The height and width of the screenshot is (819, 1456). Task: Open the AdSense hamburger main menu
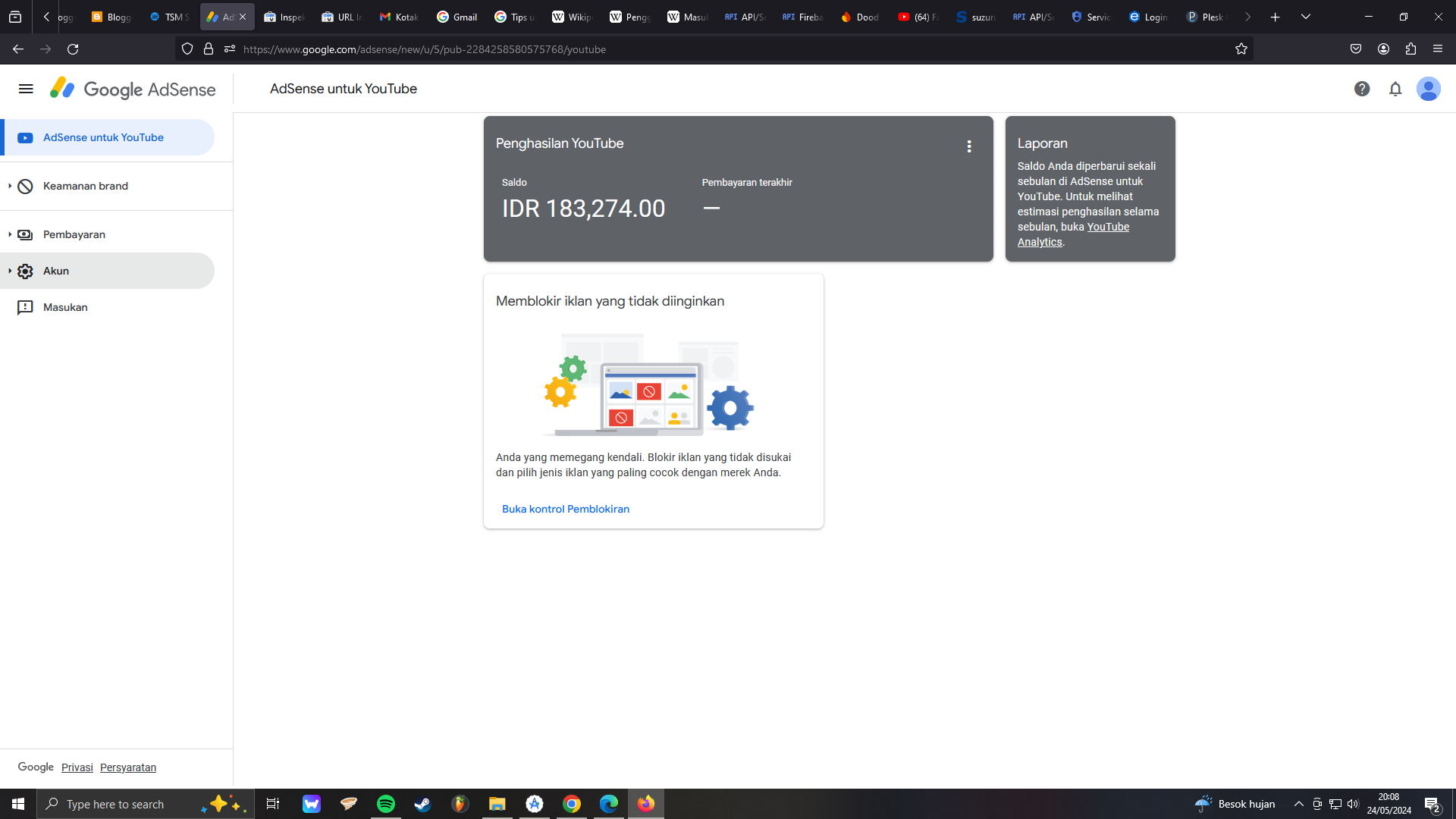pos(26,89)
